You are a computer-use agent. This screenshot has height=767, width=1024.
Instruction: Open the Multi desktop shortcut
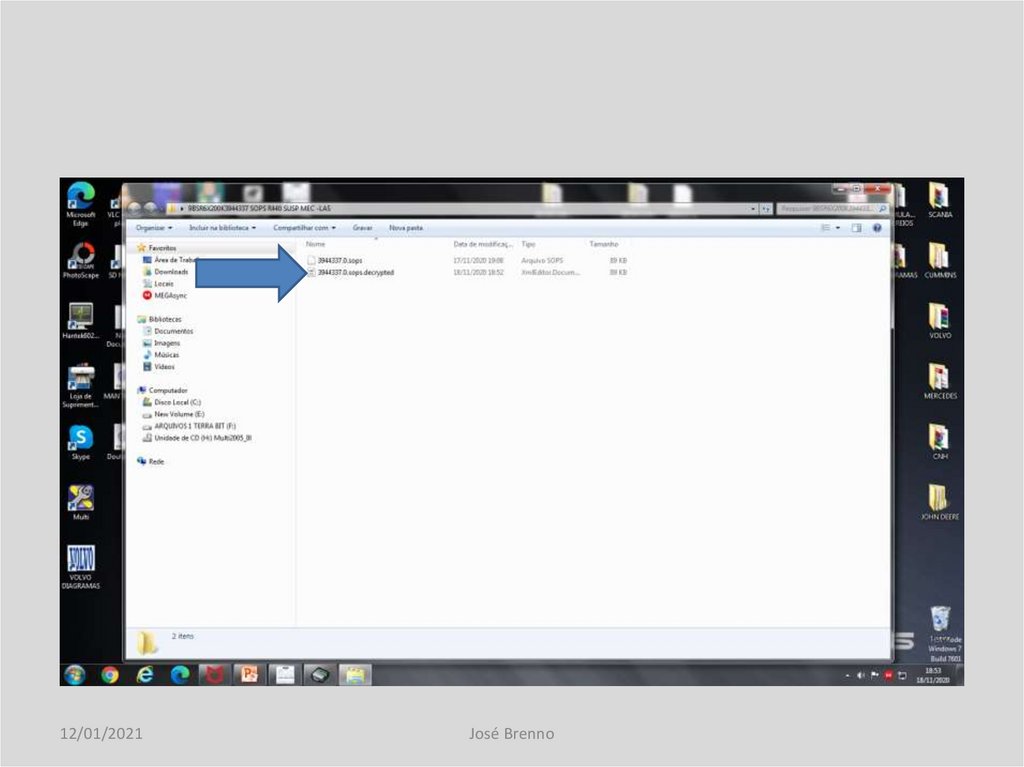pos(80,502)
